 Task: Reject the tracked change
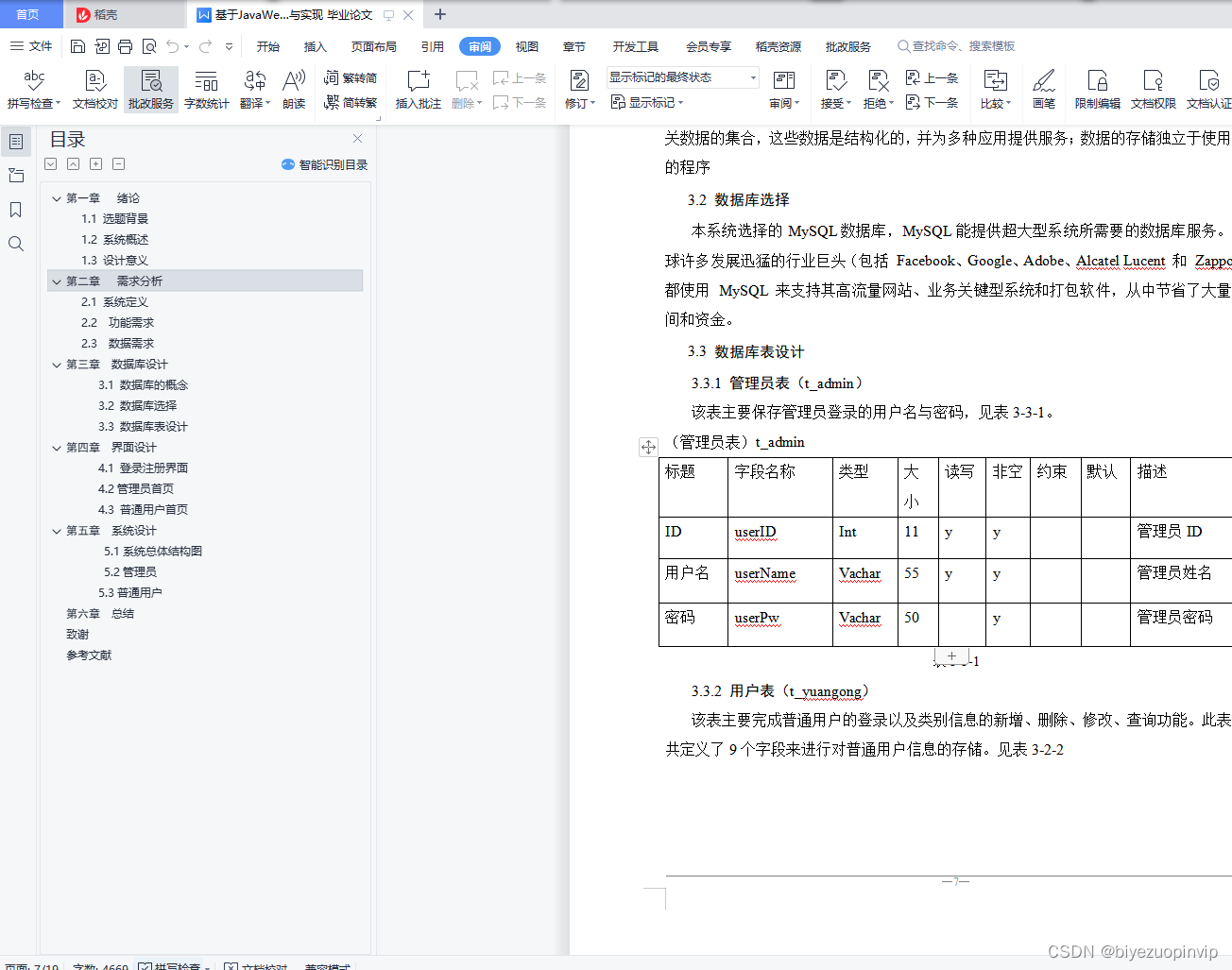[878, 90]
